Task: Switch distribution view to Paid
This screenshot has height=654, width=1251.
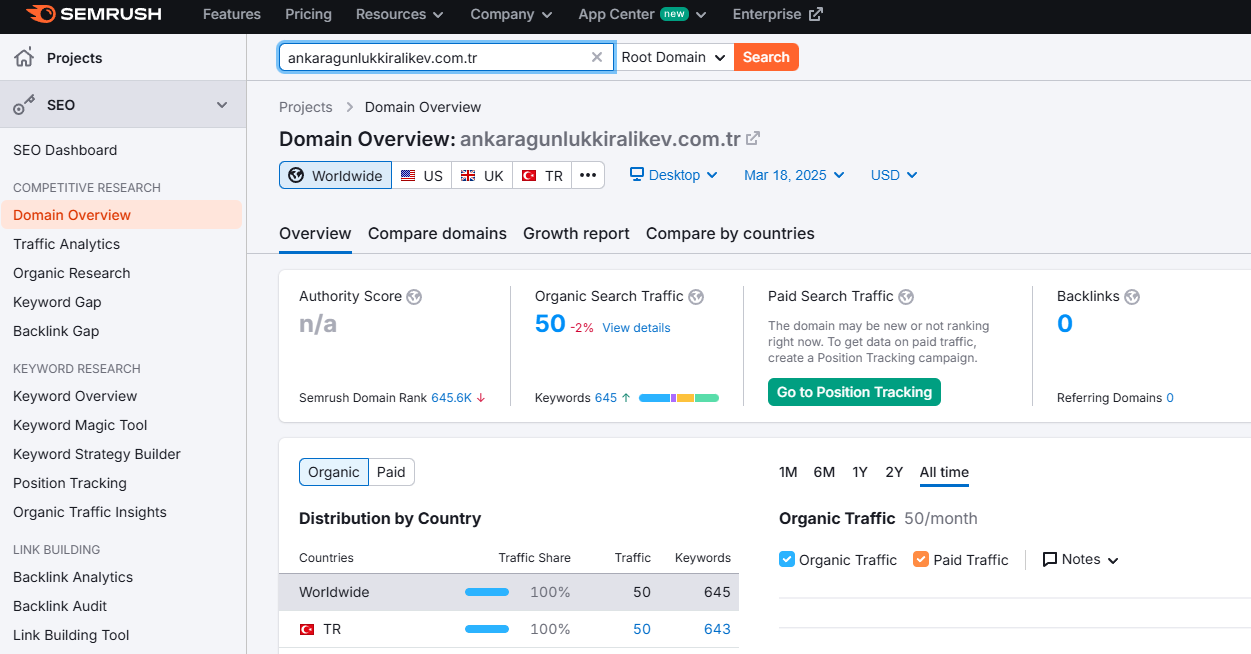Action: pos(391,472)
